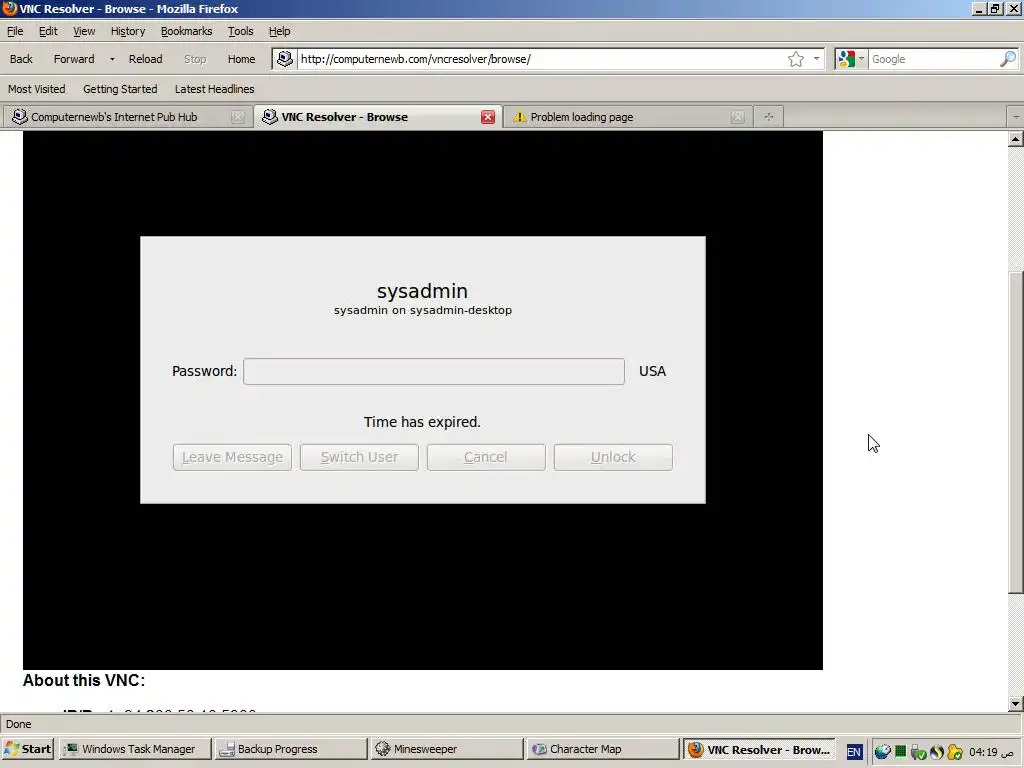Open the list all tabs dropdown
The image size is (1024, 768).
click(x=1016, y=117)
